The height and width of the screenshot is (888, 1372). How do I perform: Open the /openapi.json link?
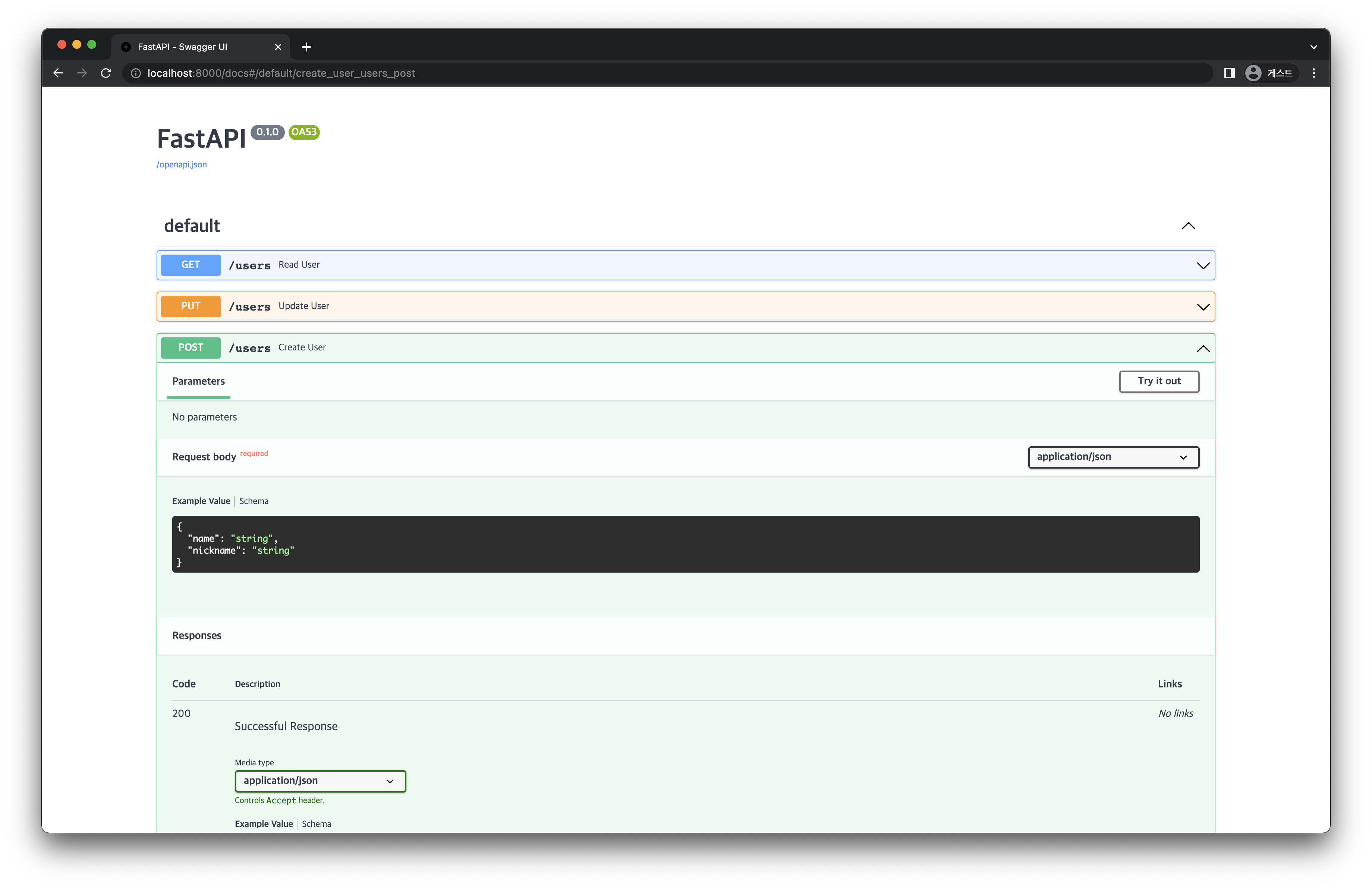click(182, 164)
